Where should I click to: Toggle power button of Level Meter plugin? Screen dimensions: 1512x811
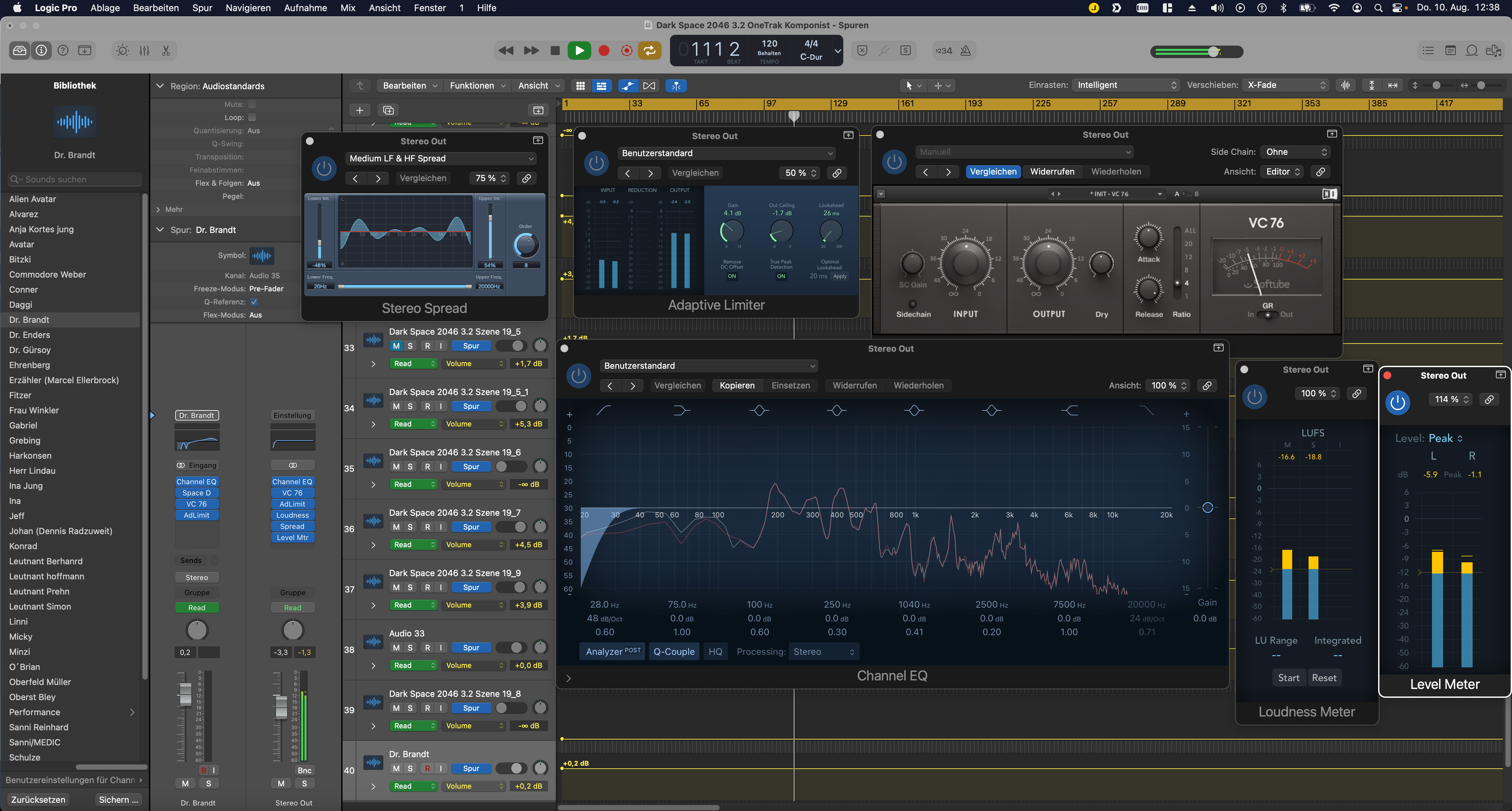tap(1397, 403)
